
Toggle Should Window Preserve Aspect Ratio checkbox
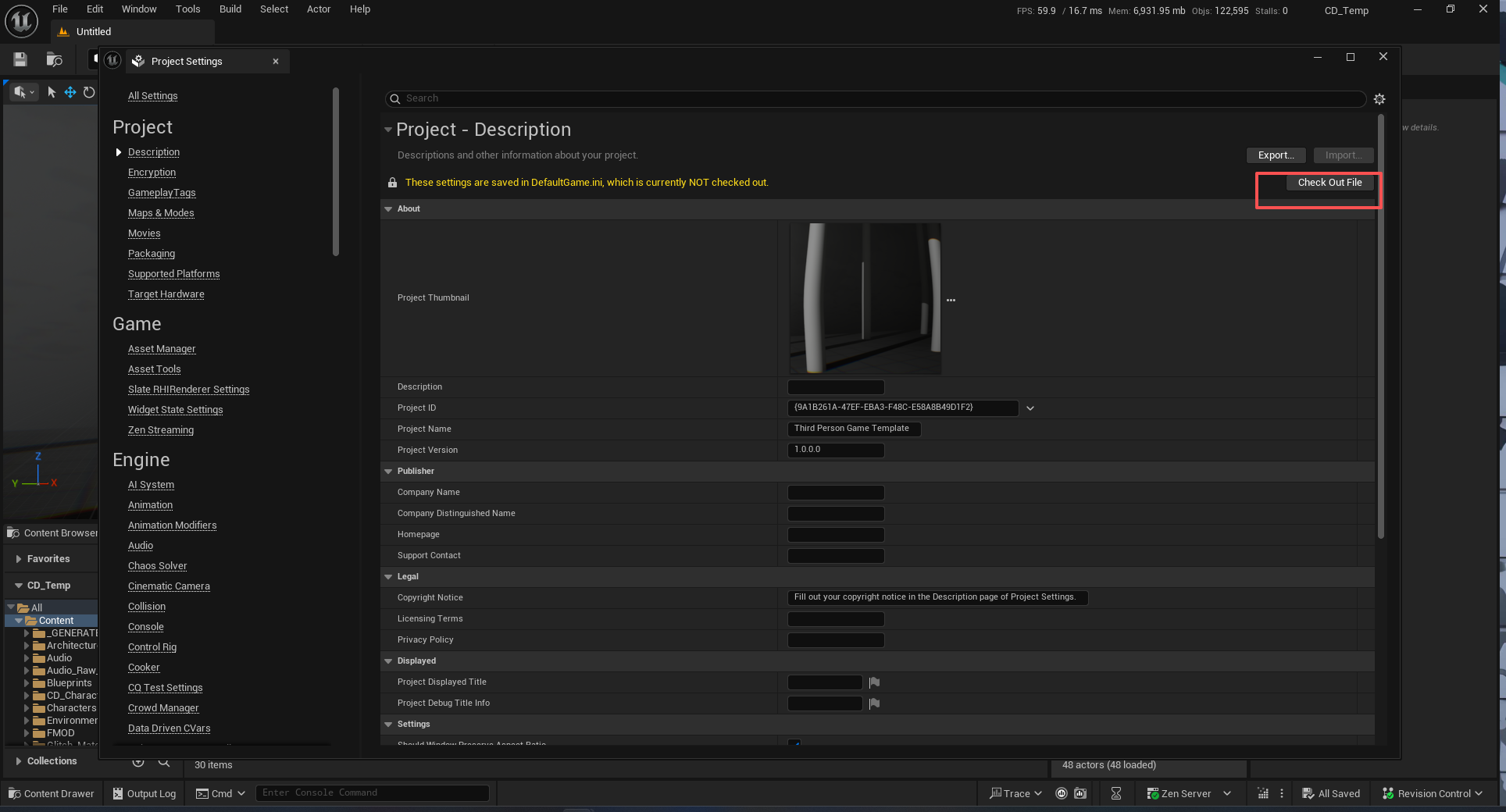click(x=796, y=744)
